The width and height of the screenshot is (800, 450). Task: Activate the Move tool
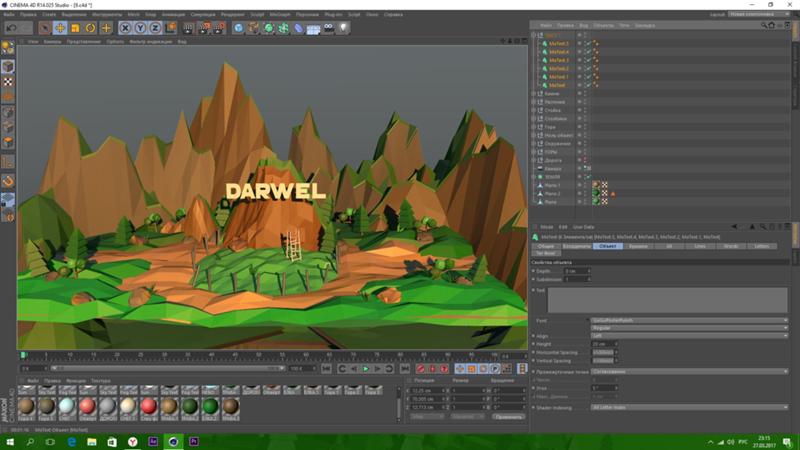click(x=60, y=28)
